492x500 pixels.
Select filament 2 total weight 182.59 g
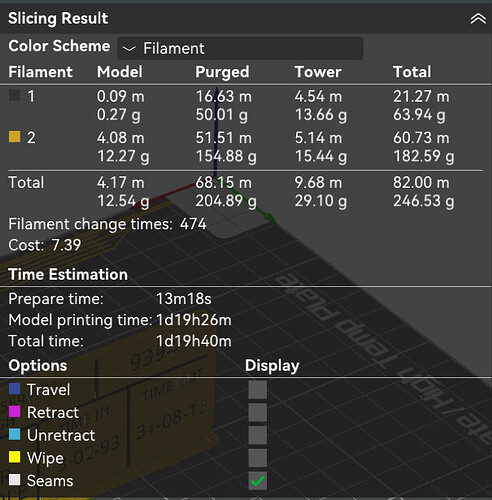pyautogui.click(x=423, y=156)
